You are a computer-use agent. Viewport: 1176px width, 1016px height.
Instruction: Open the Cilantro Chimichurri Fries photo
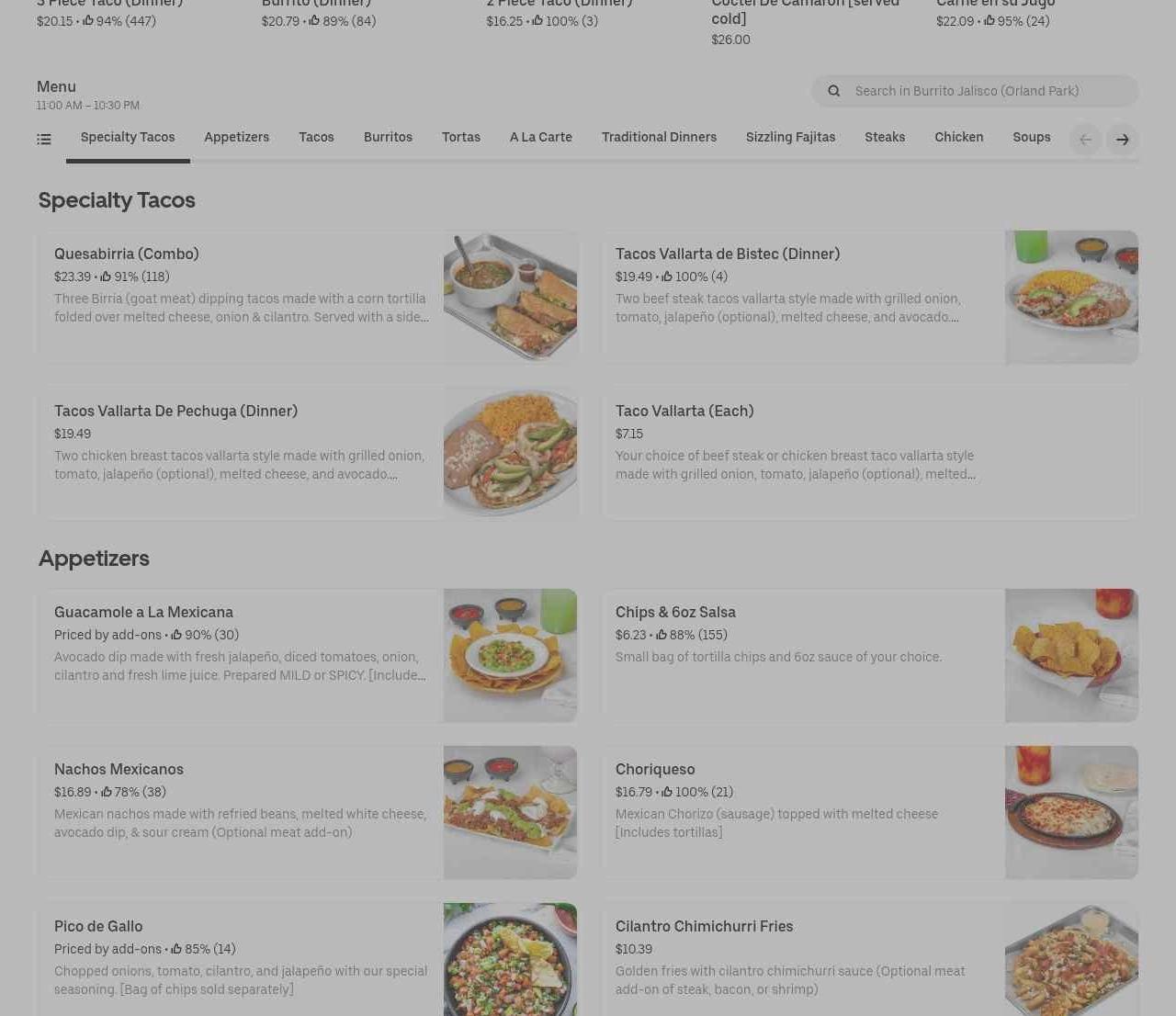coord(1071,959)
